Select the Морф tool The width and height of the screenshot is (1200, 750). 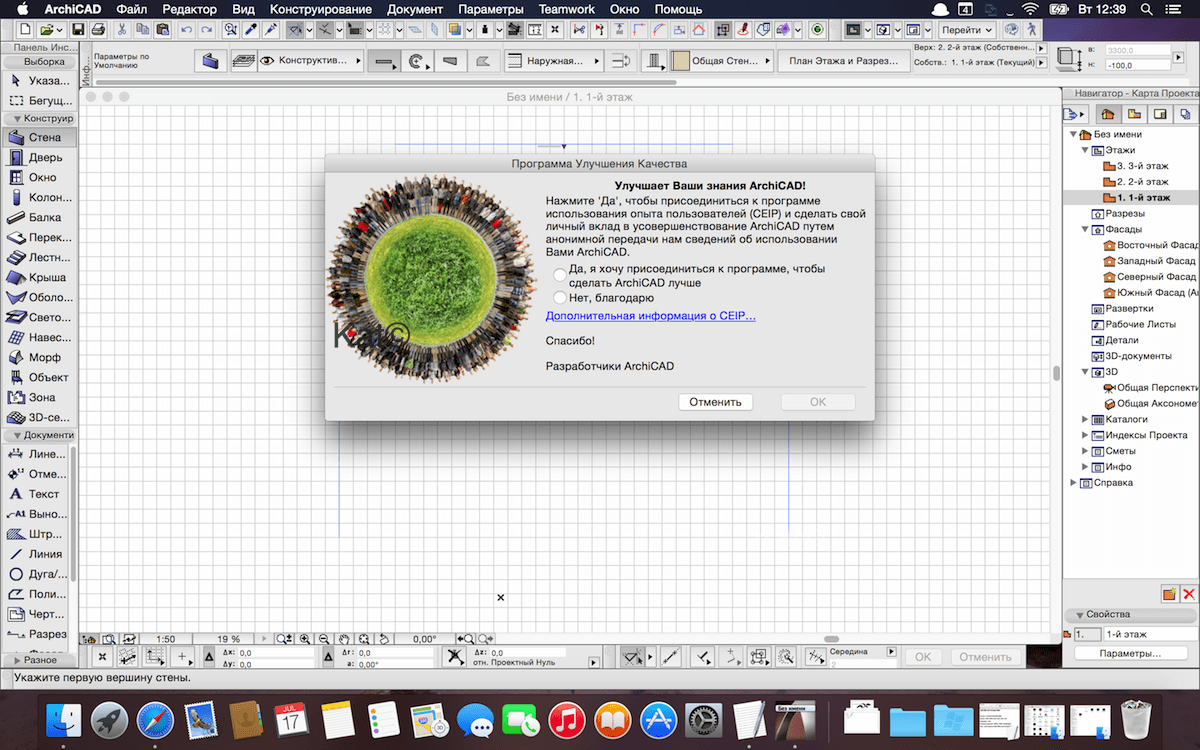click(38, 357)
